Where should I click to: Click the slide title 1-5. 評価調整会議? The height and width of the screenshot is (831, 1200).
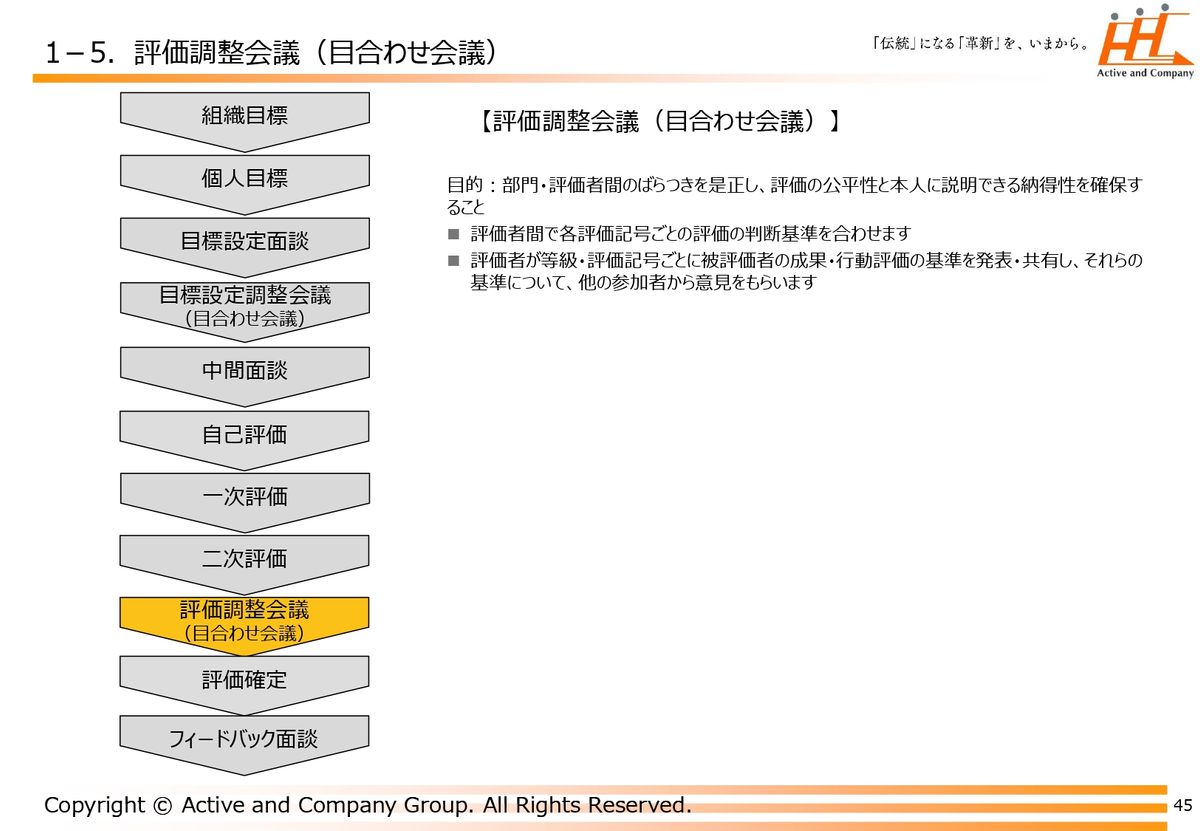(271, 53)
